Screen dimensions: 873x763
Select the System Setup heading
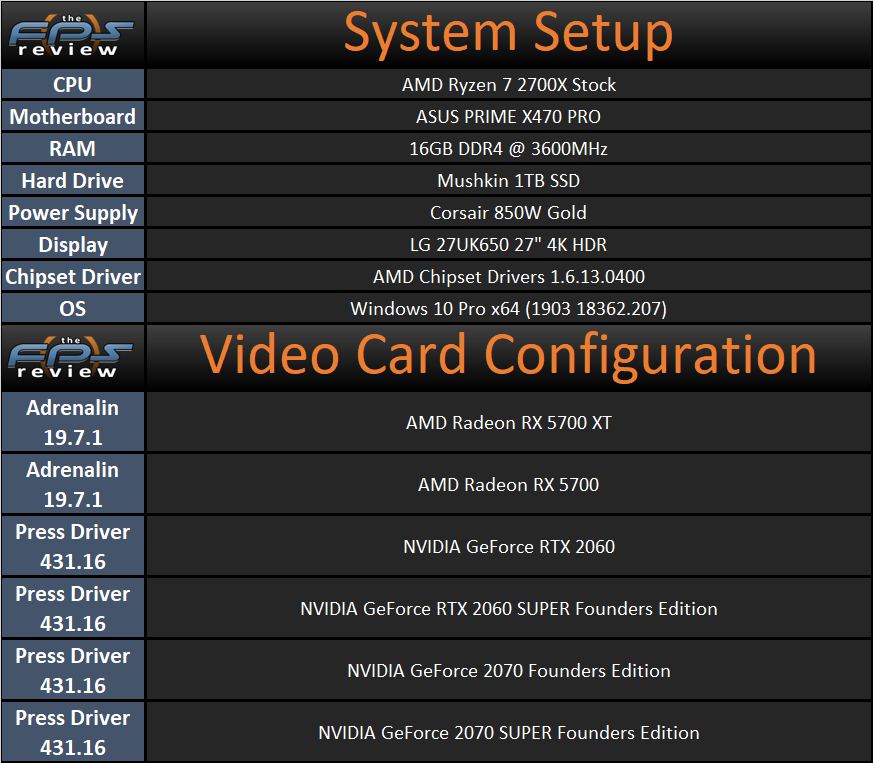click(x=508, y=33)
